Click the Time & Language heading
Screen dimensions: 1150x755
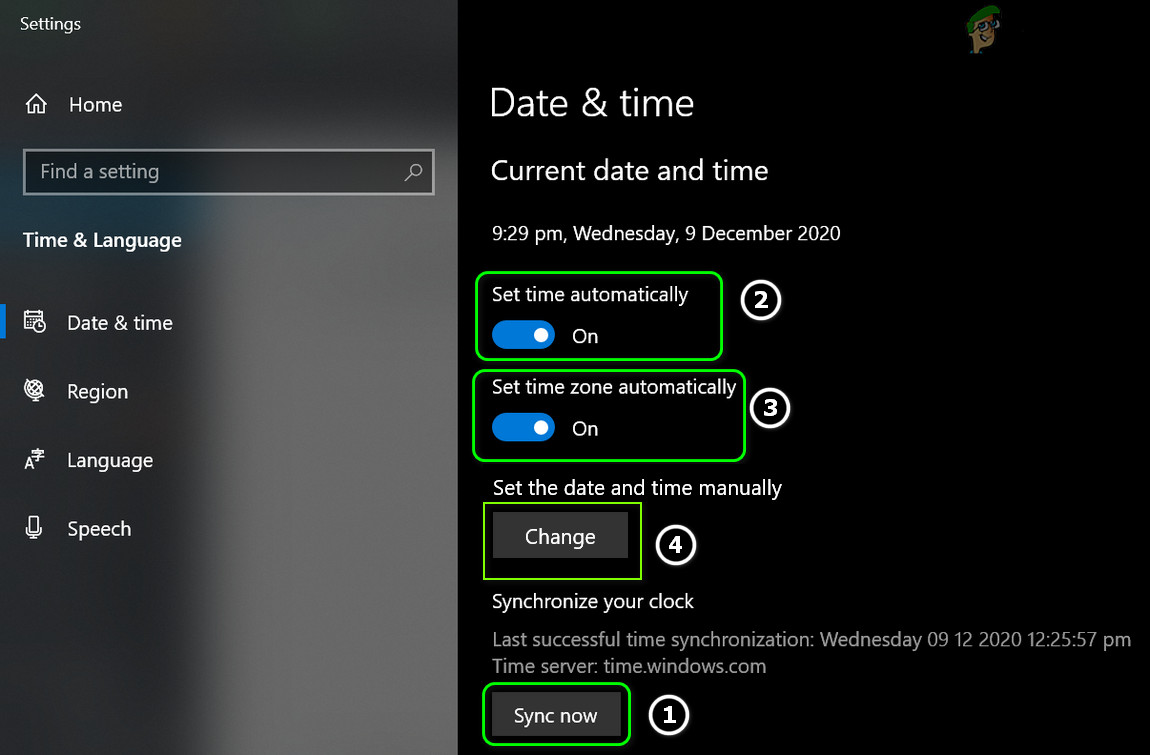[x=102, y=241]
